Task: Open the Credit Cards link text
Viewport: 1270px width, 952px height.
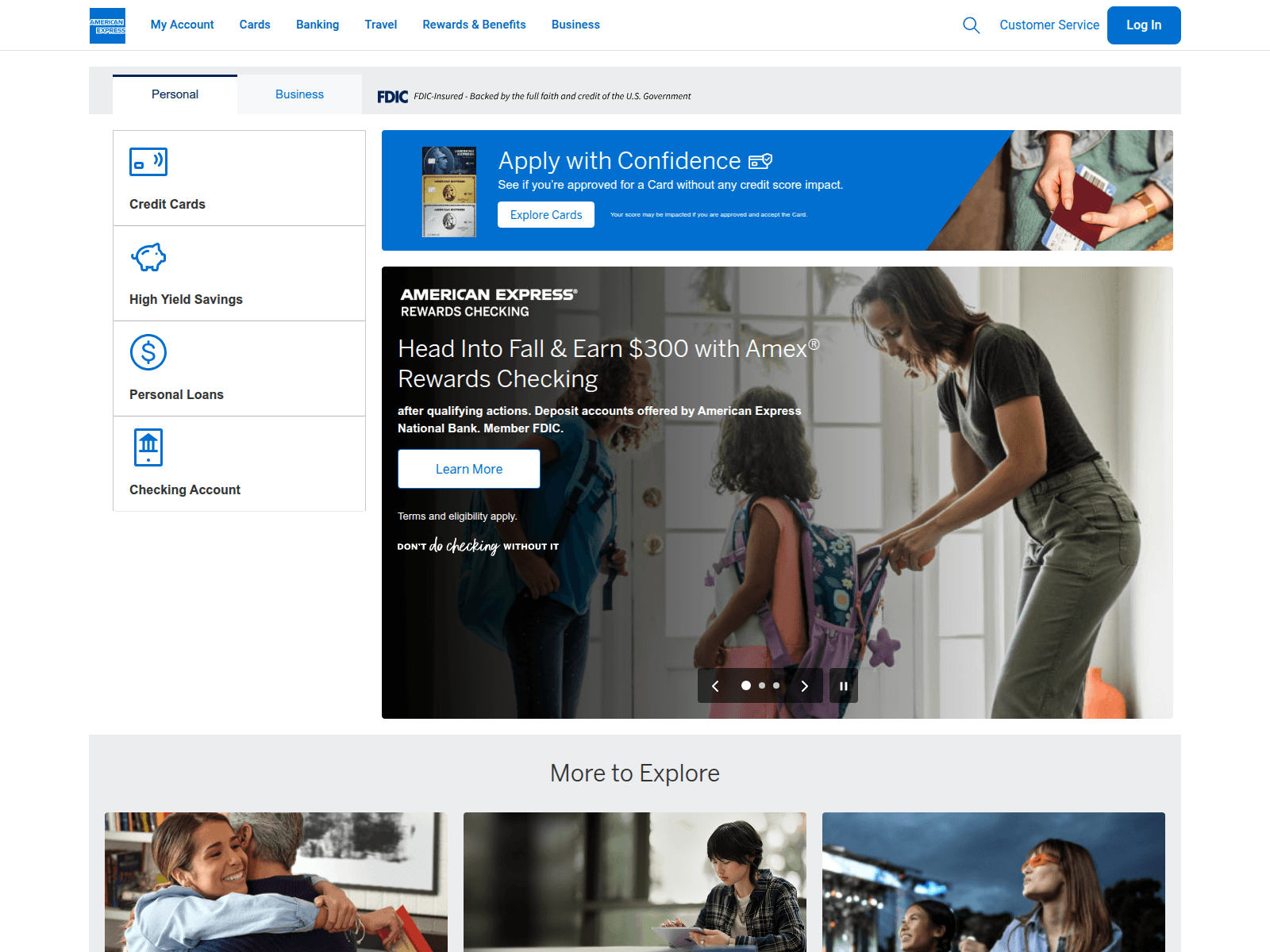Action: [x=167, y=204]
